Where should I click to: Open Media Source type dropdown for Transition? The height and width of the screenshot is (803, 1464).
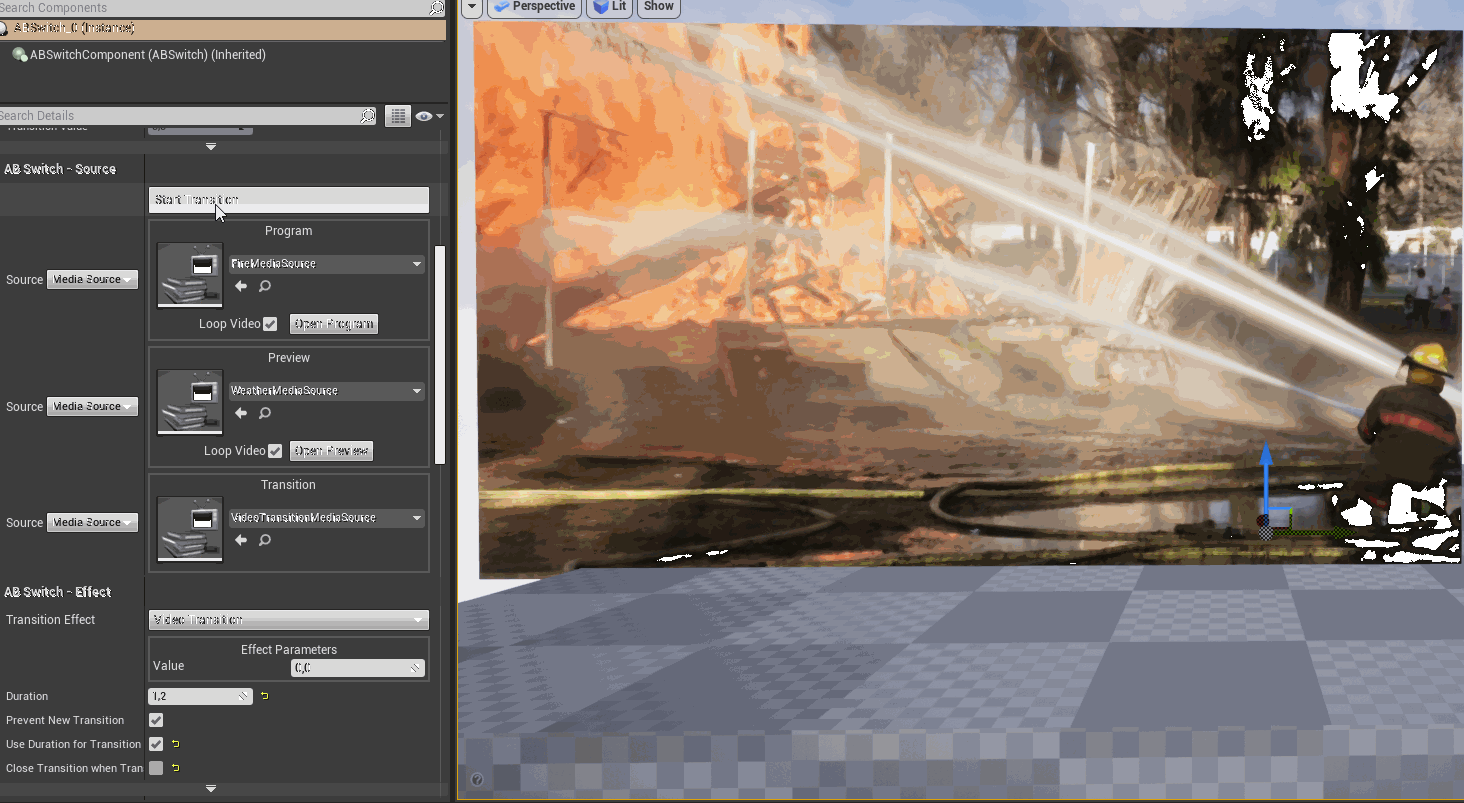point(92,522)
